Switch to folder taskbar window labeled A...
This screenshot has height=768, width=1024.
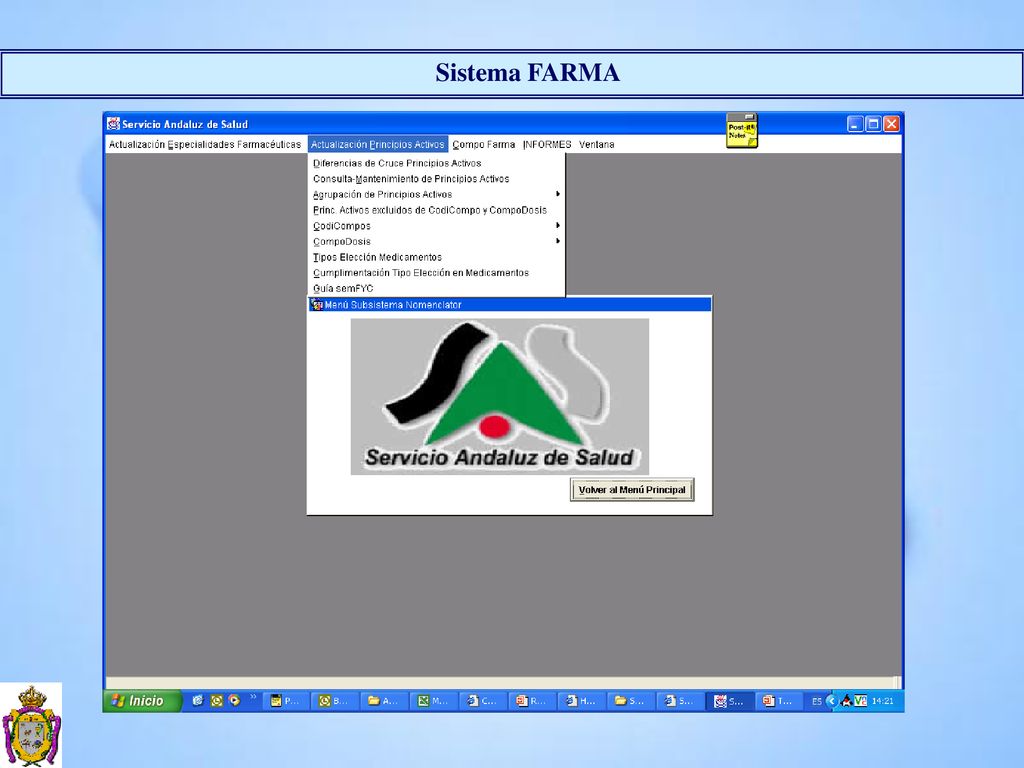tap(383, 701)
